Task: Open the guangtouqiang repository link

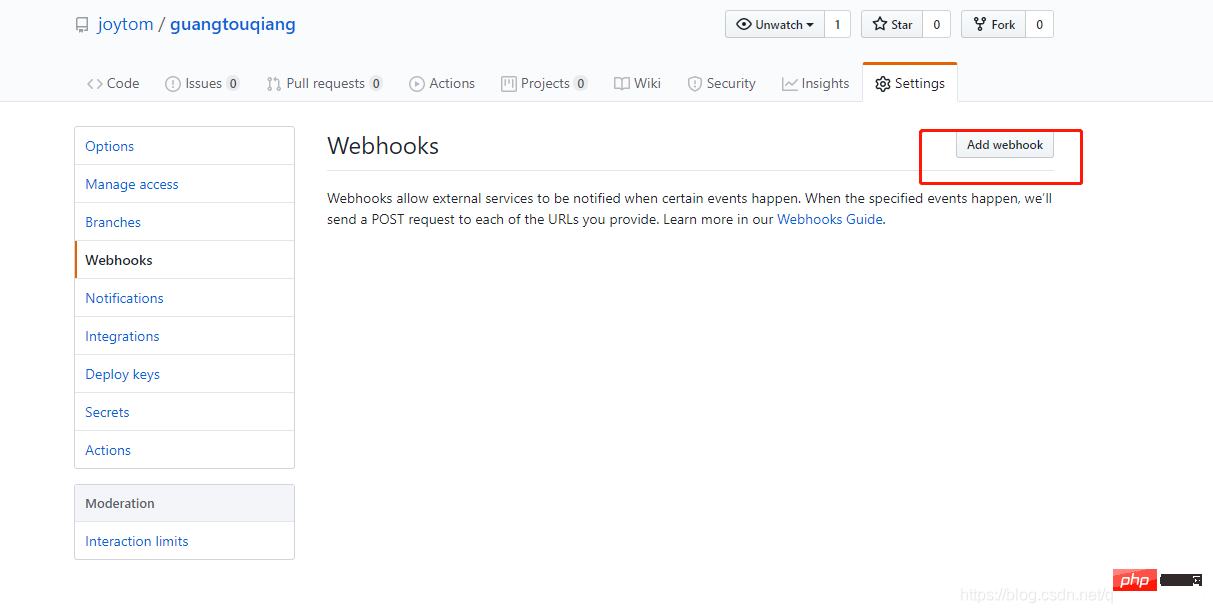Action: 233,25
